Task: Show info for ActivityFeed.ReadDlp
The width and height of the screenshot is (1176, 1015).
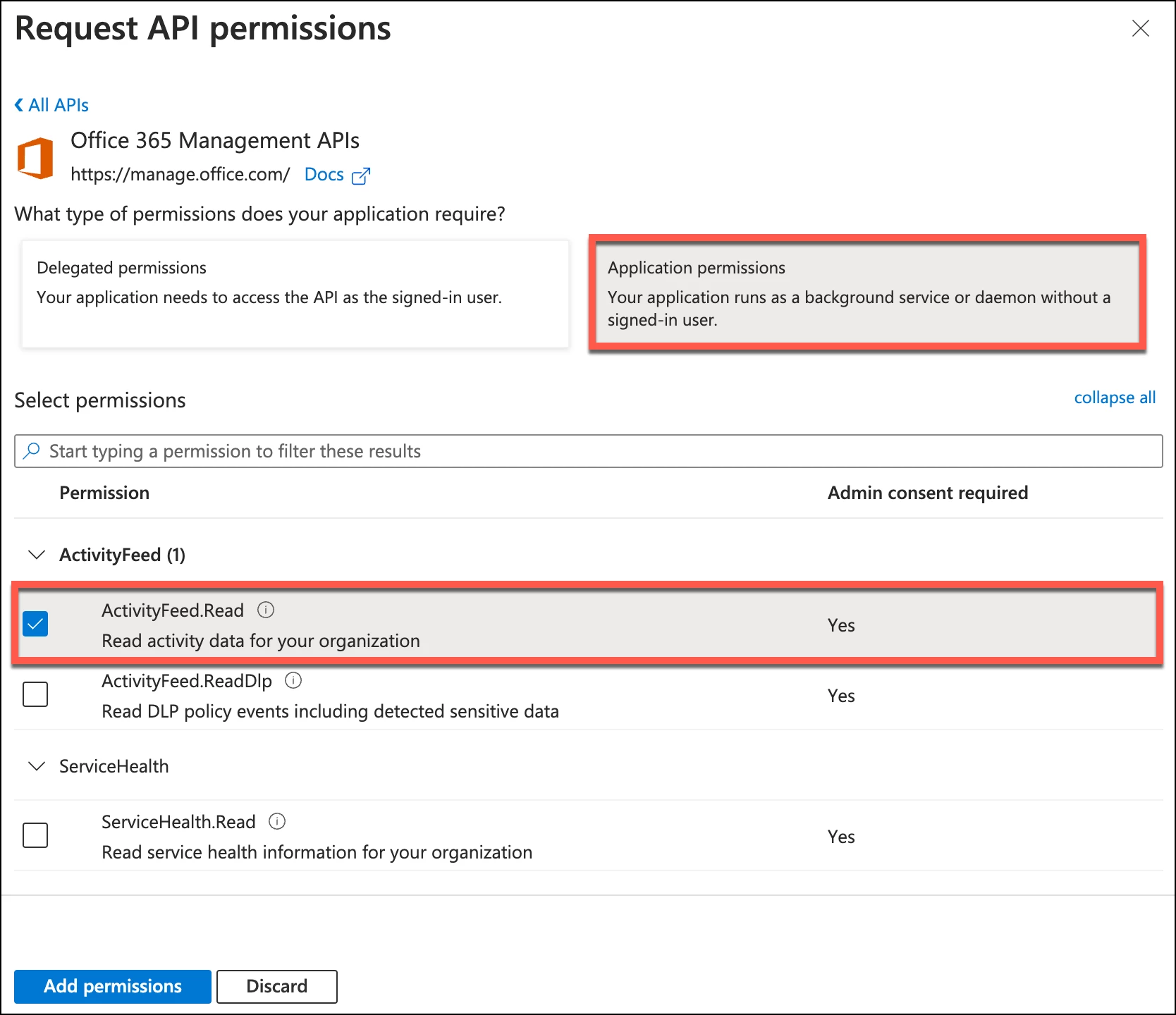Action: [x=293, y=680]
